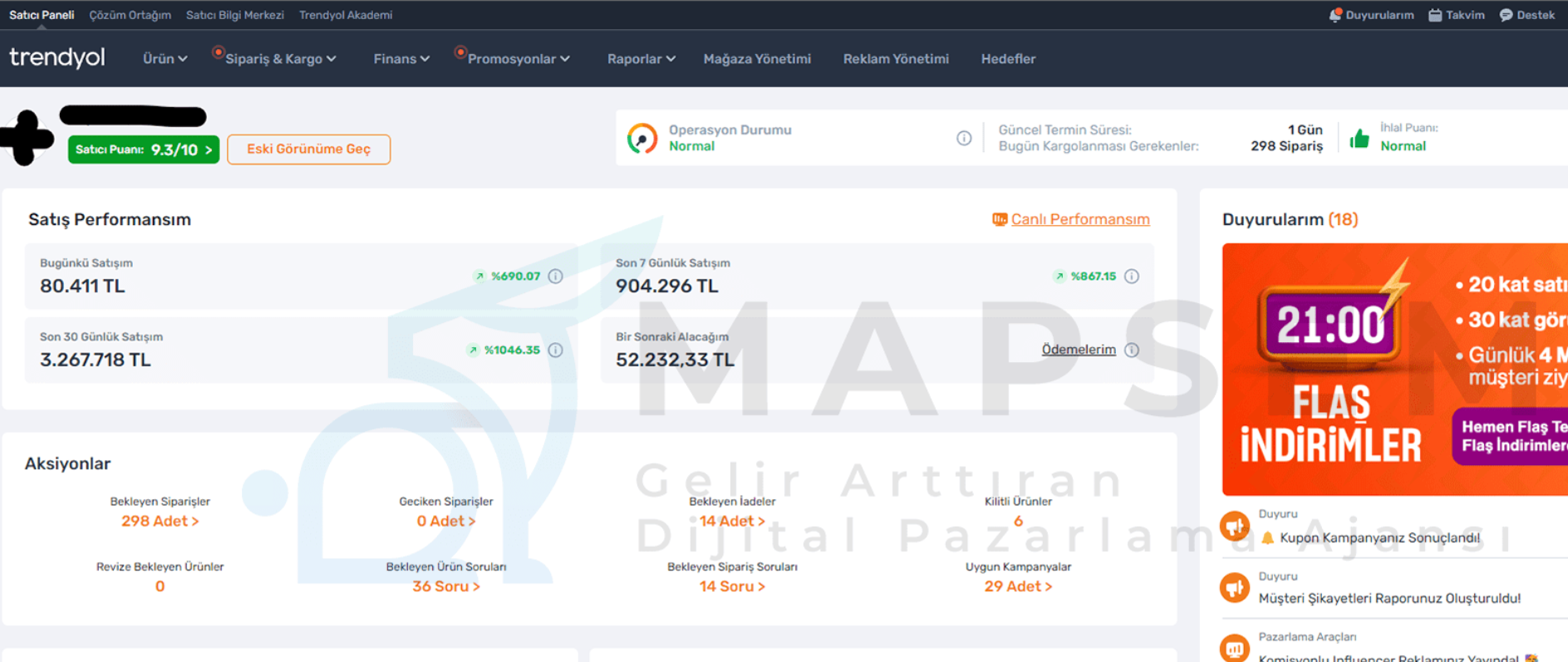Click info icon beside Ödemelerim
1568x662 pixels.
pos(1132,350)
